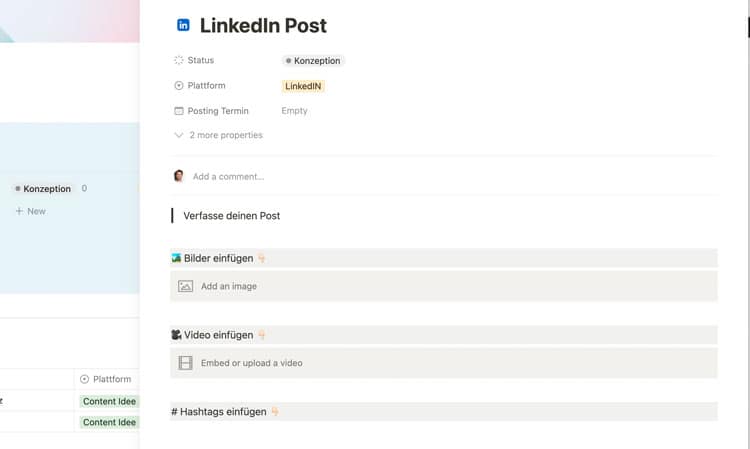The height and width of the screenshot is (449, 750).
Task: Select the Konzeption group label on board
Action: click(43, 188)
